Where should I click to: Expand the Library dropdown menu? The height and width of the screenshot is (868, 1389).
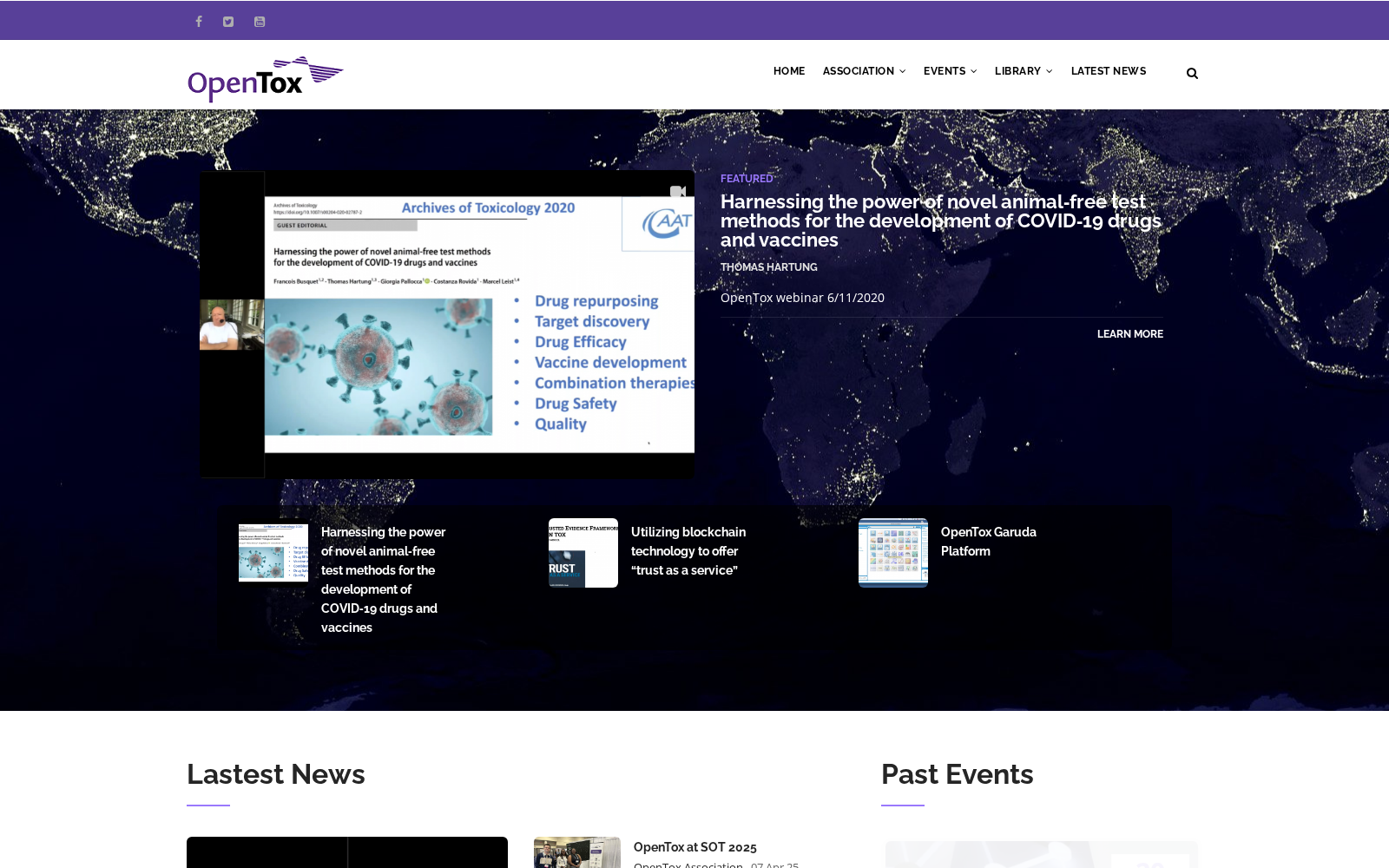click(1024, 71)
